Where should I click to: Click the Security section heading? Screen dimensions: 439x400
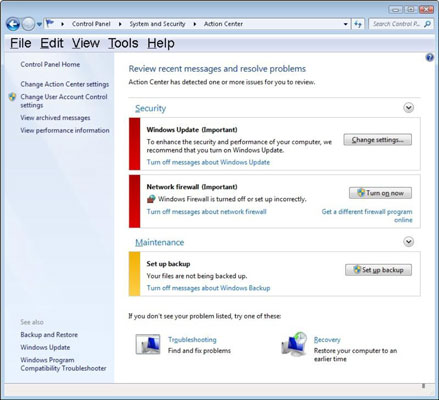tap(150, 108)
